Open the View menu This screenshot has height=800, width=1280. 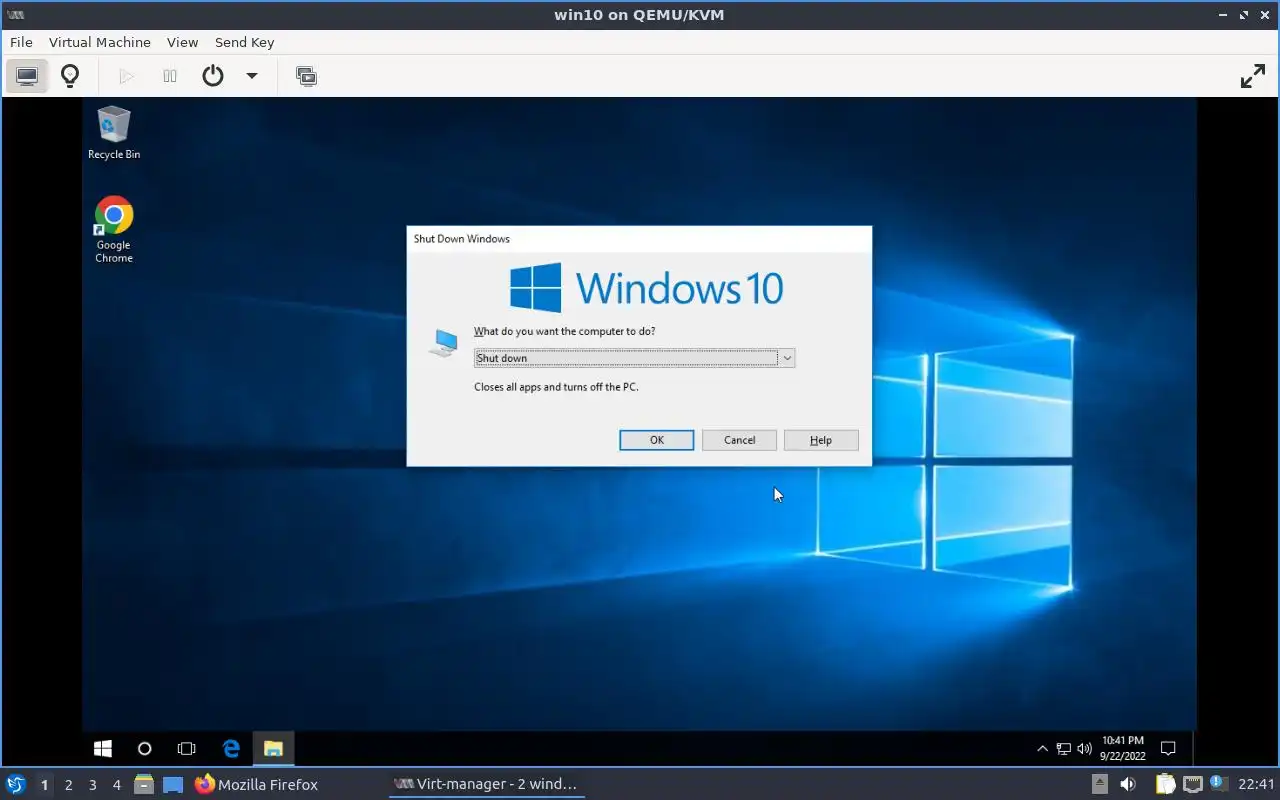[x=183, y=42]
